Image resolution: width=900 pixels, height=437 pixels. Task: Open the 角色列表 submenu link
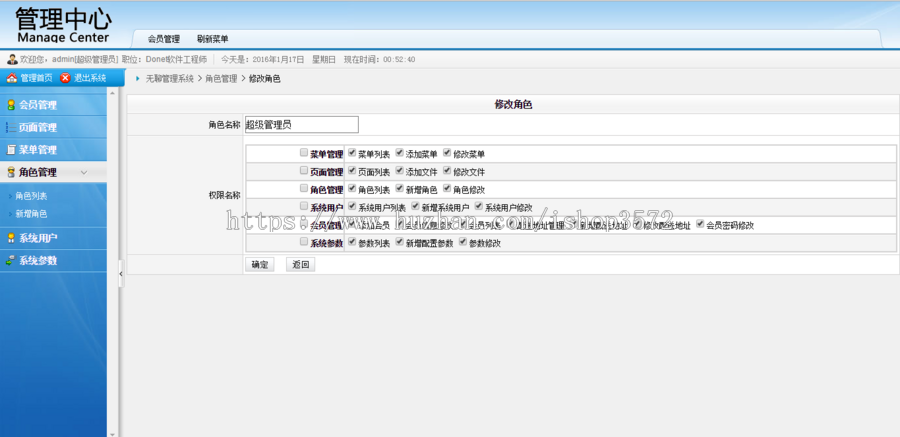pos(32,196)
